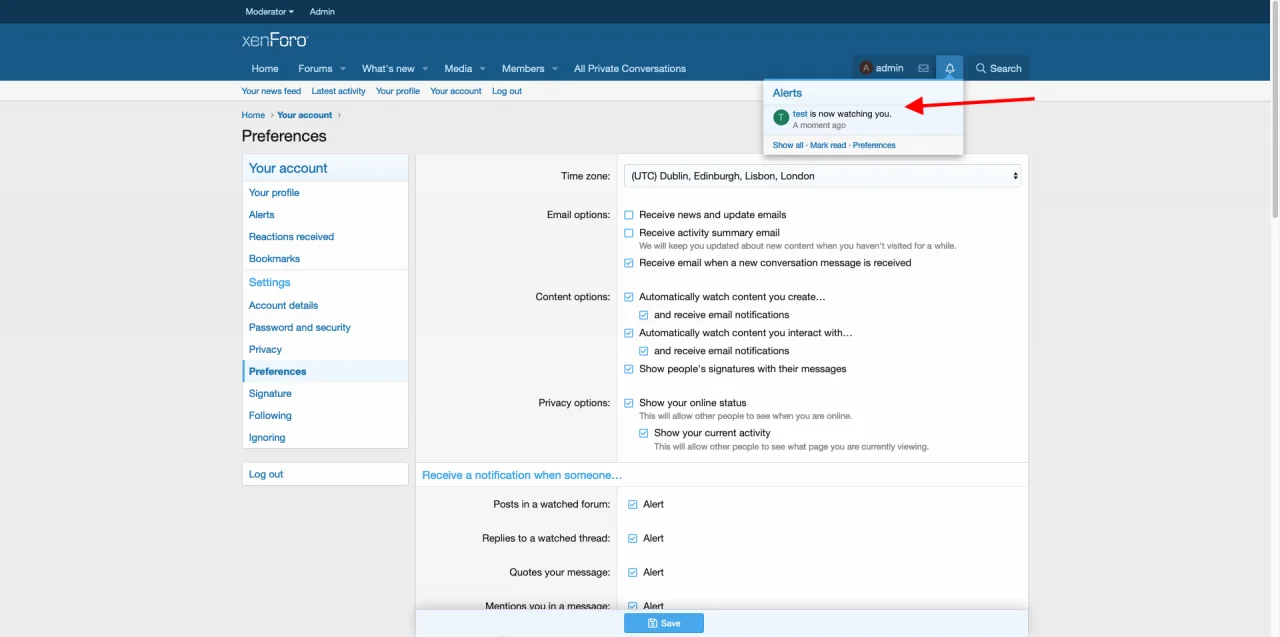Click the test user avatar in alerts
The height and width of the screenshot is (637, 1280).
coord(781,118)
